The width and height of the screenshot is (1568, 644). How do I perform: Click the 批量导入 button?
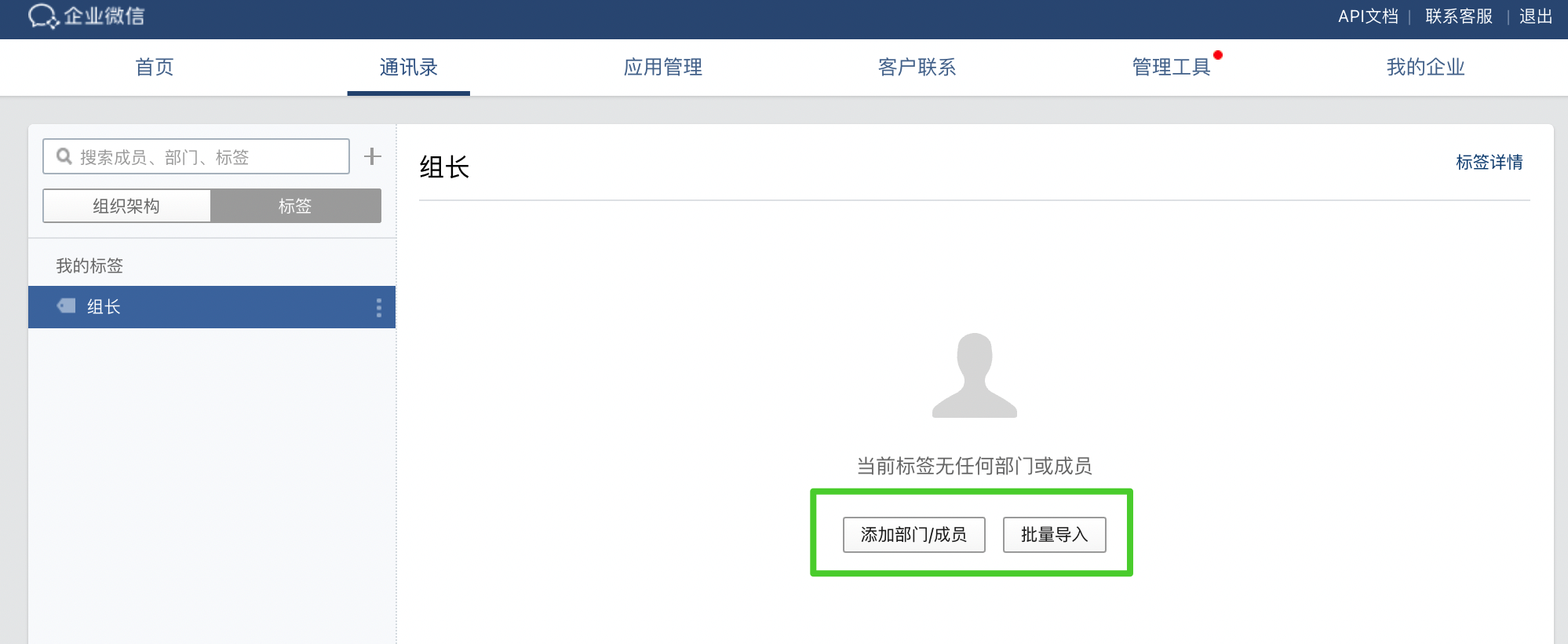pos(1054,535)
